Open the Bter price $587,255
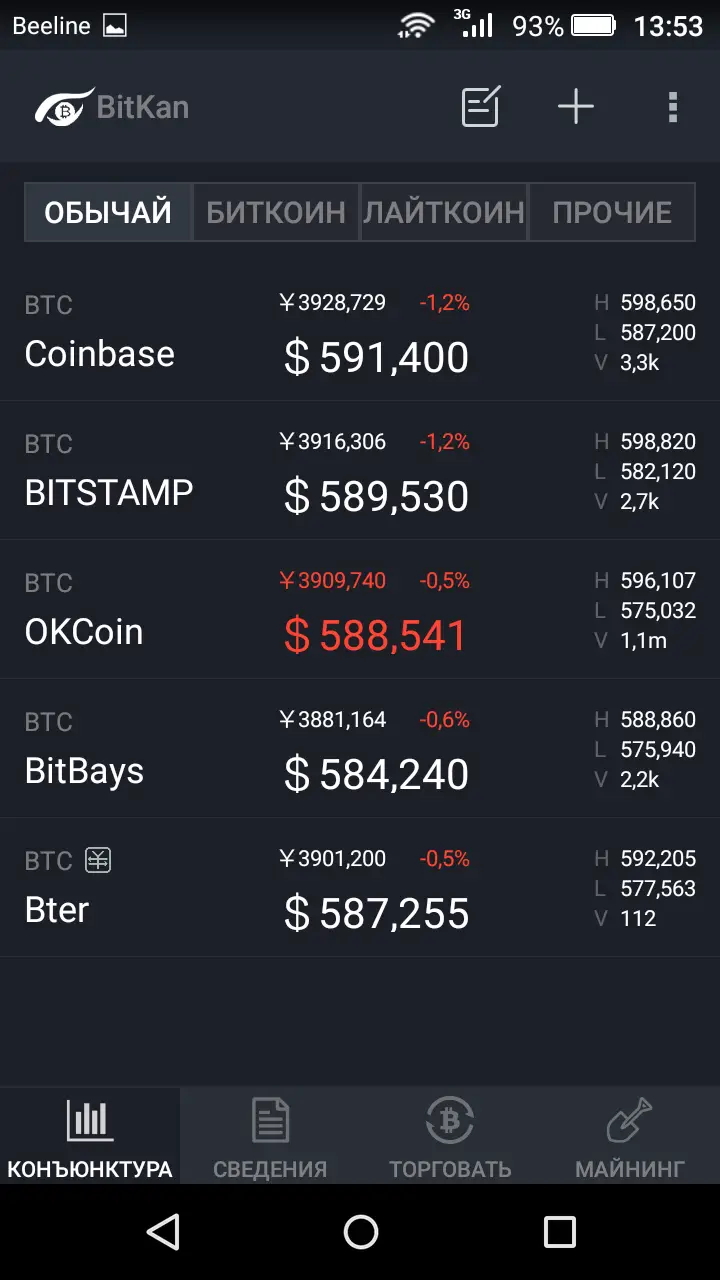 click(376, 914)
